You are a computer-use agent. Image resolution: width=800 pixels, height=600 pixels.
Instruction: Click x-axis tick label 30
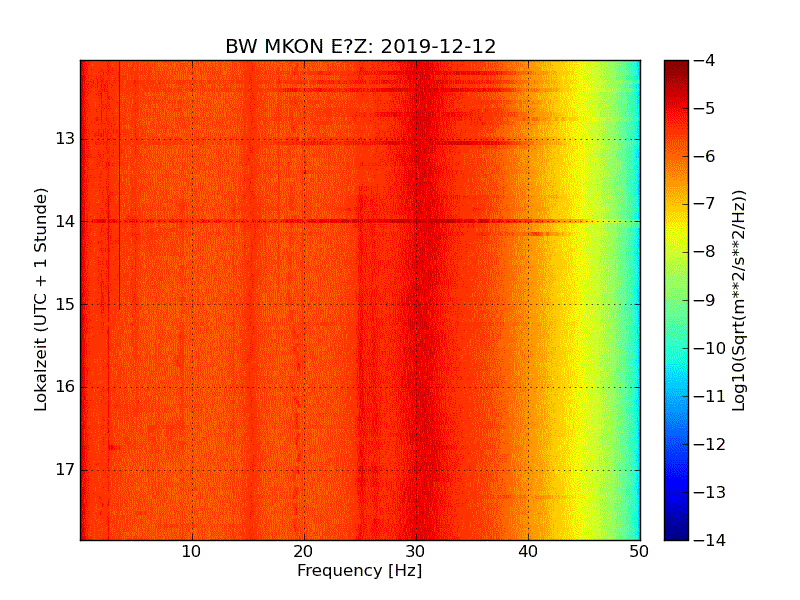(x=415, y=552)
